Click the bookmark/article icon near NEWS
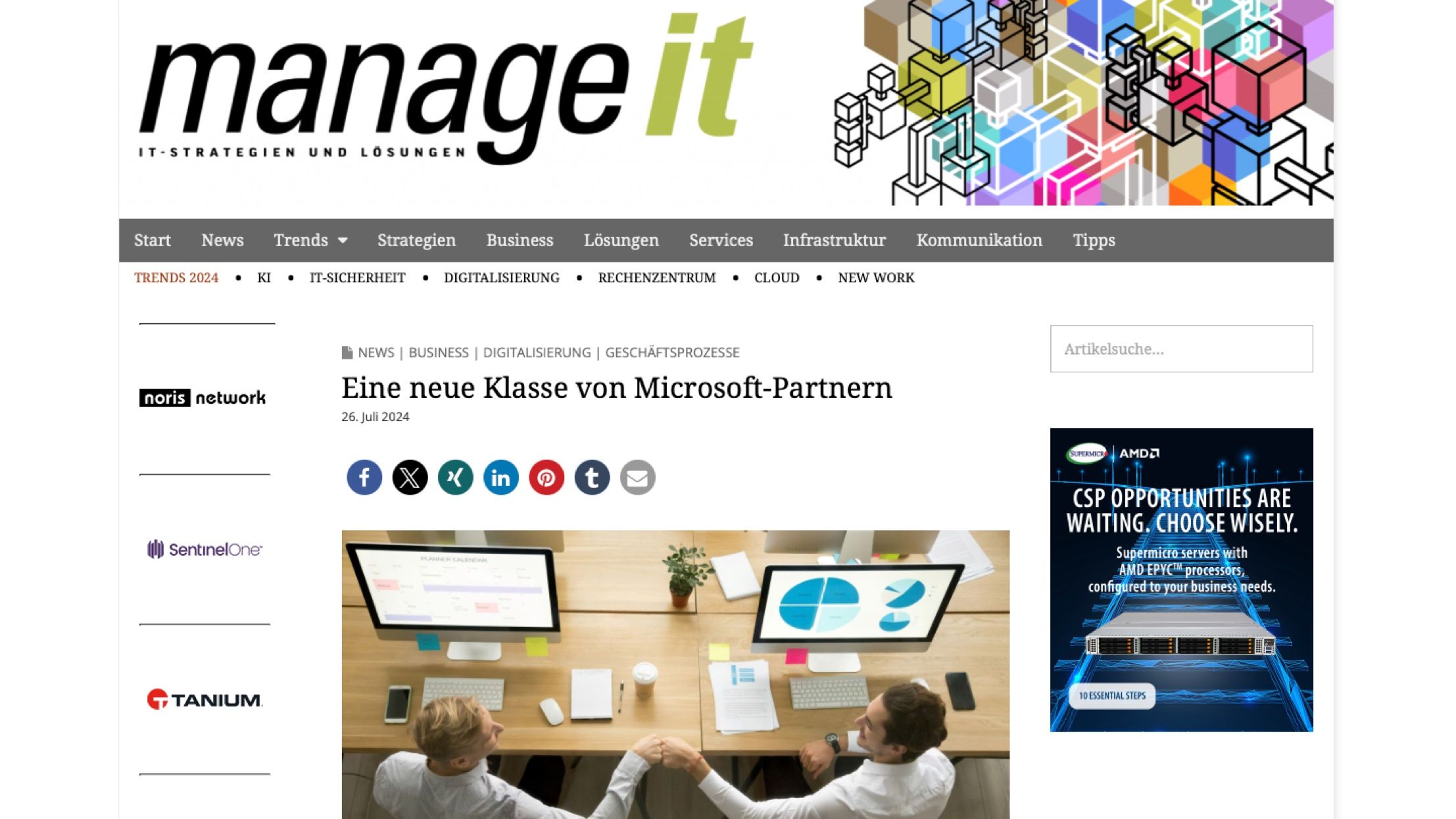This screenshot has width=1456, height=819. pyautogui.click(x=348, y=352)
